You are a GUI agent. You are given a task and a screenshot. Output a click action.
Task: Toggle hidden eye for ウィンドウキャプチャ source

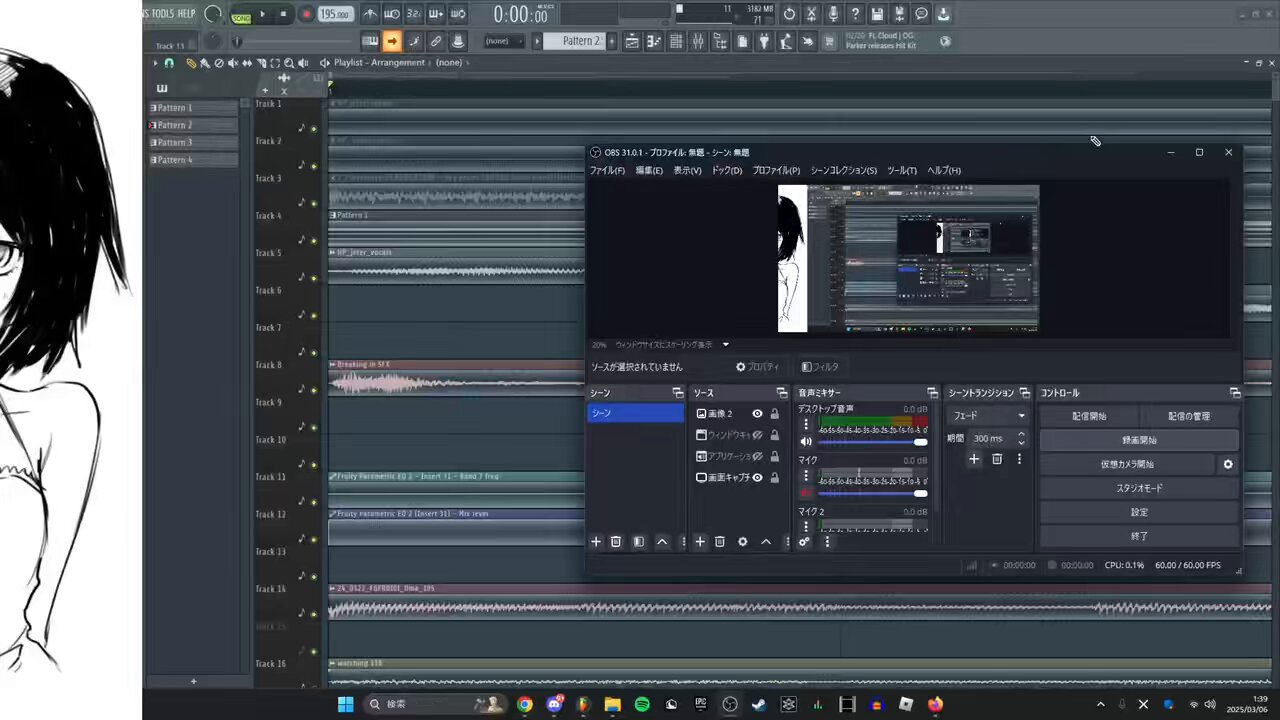click(757, 435)
